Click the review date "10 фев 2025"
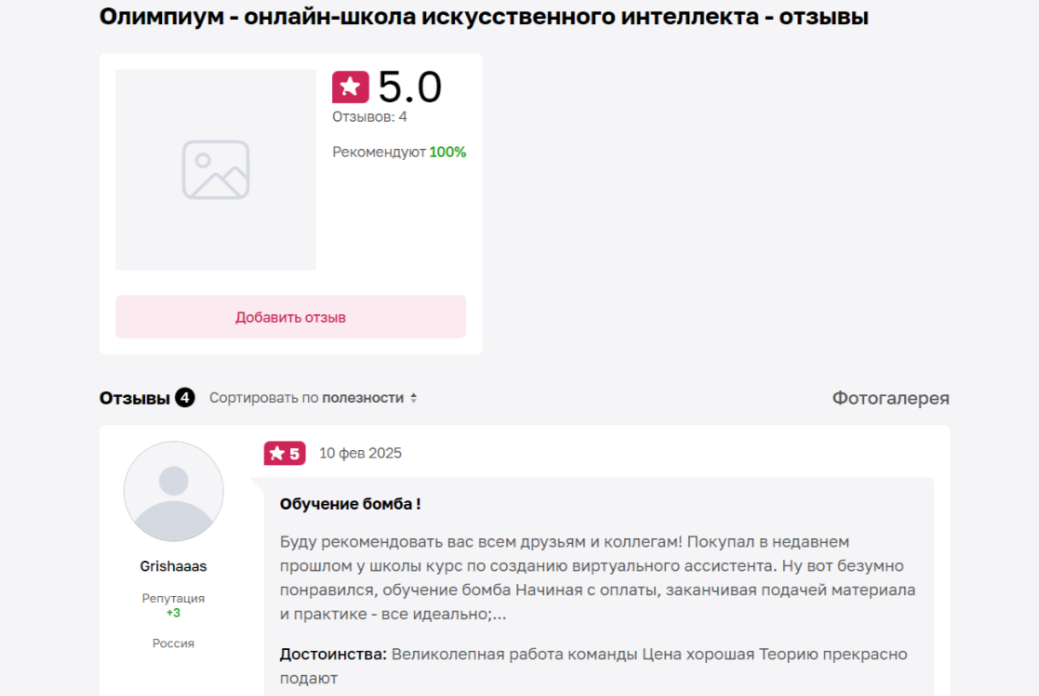 (360, 453)
